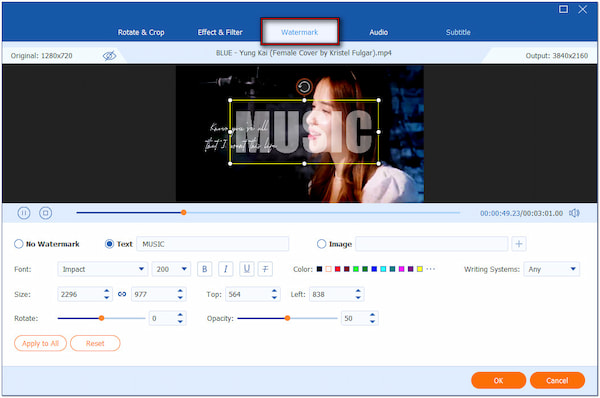Switch to the Rotate & Crop tab
600x398 pixels.
141,32
